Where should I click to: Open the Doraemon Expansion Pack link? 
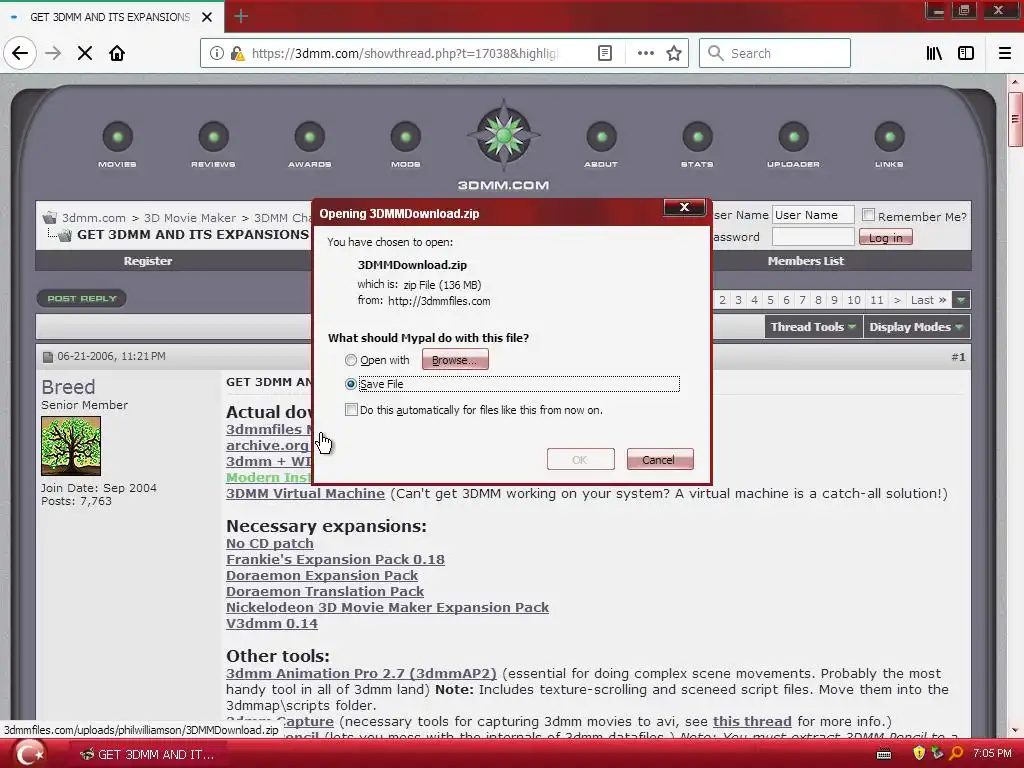pos(322,575)
